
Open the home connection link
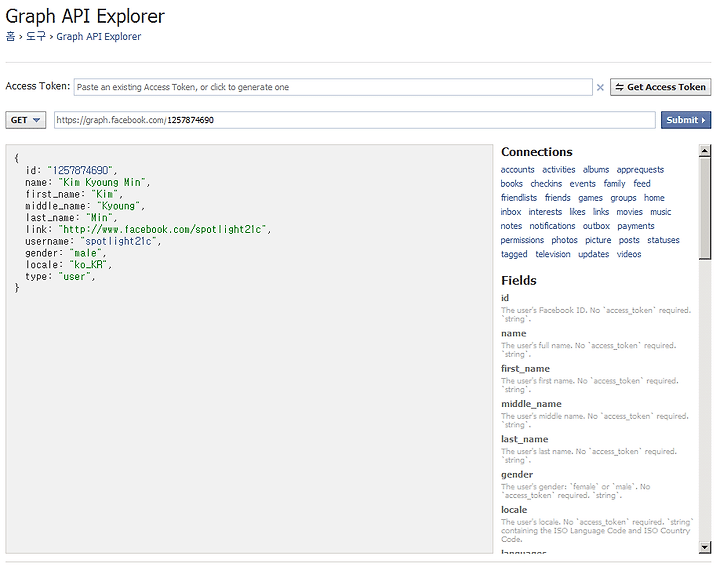(x=654, y=198)
